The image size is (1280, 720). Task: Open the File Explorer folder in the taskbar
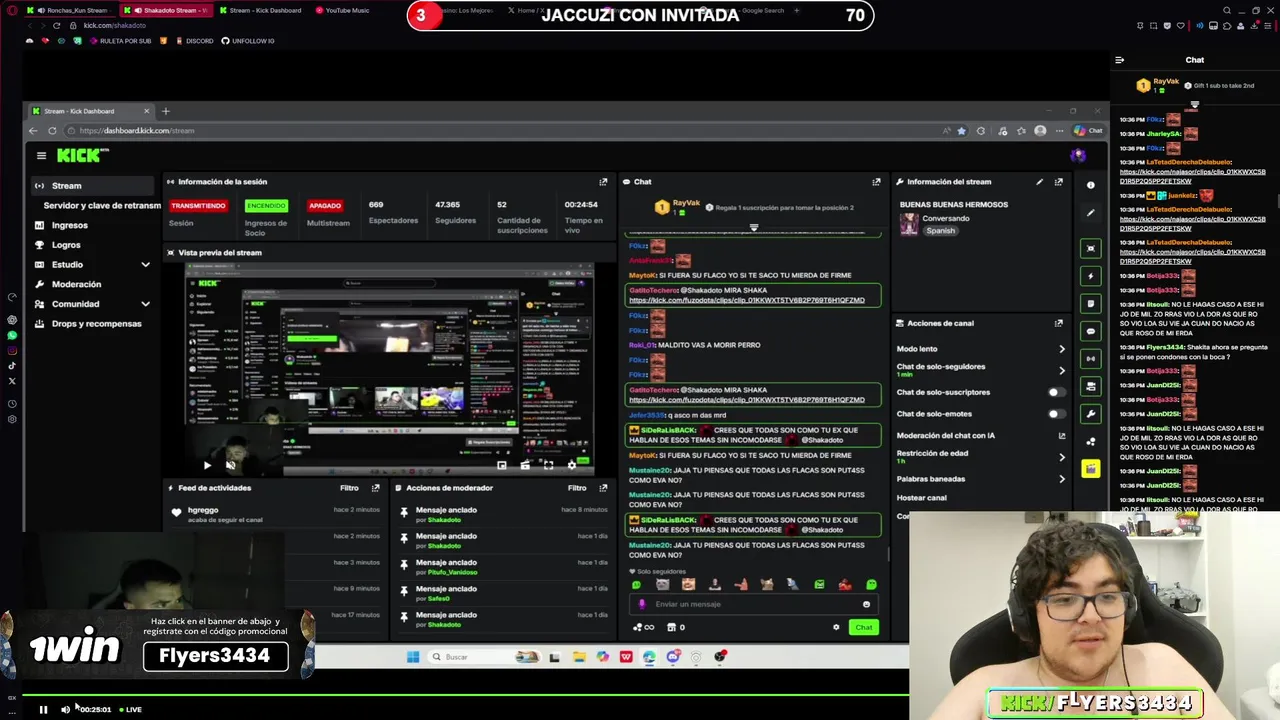pyautogui.click(x=579, y=657)
